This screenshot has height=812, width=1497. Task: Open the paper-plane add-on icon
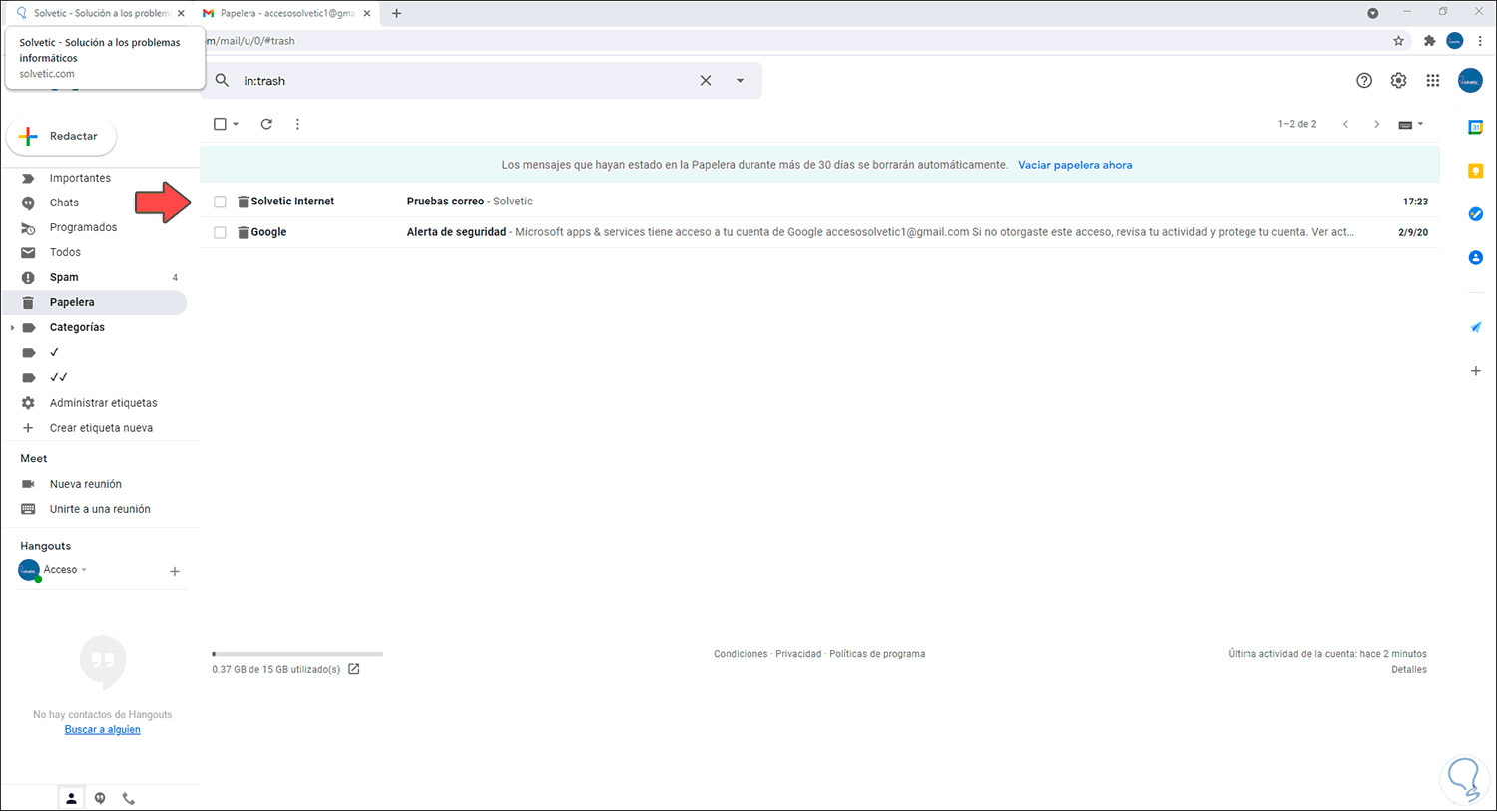[1476, 327]
